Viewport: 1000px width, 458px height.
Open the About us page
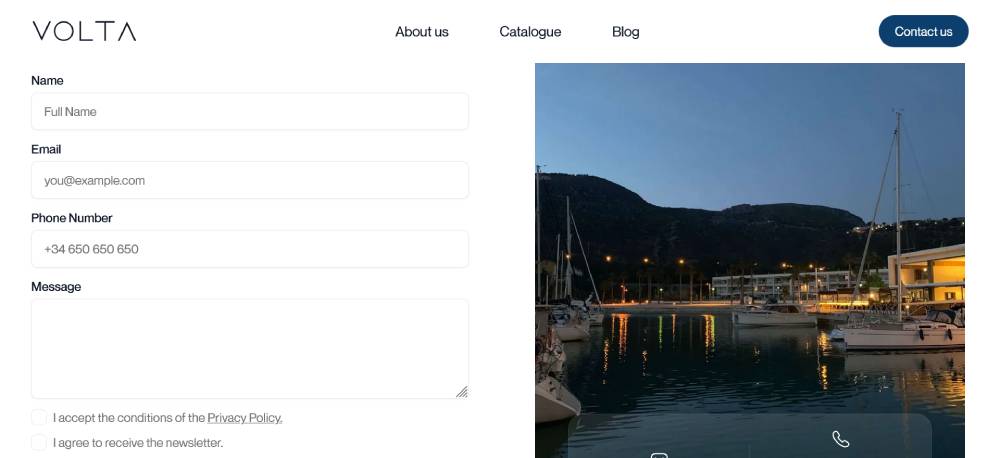(x=421, y=32)
